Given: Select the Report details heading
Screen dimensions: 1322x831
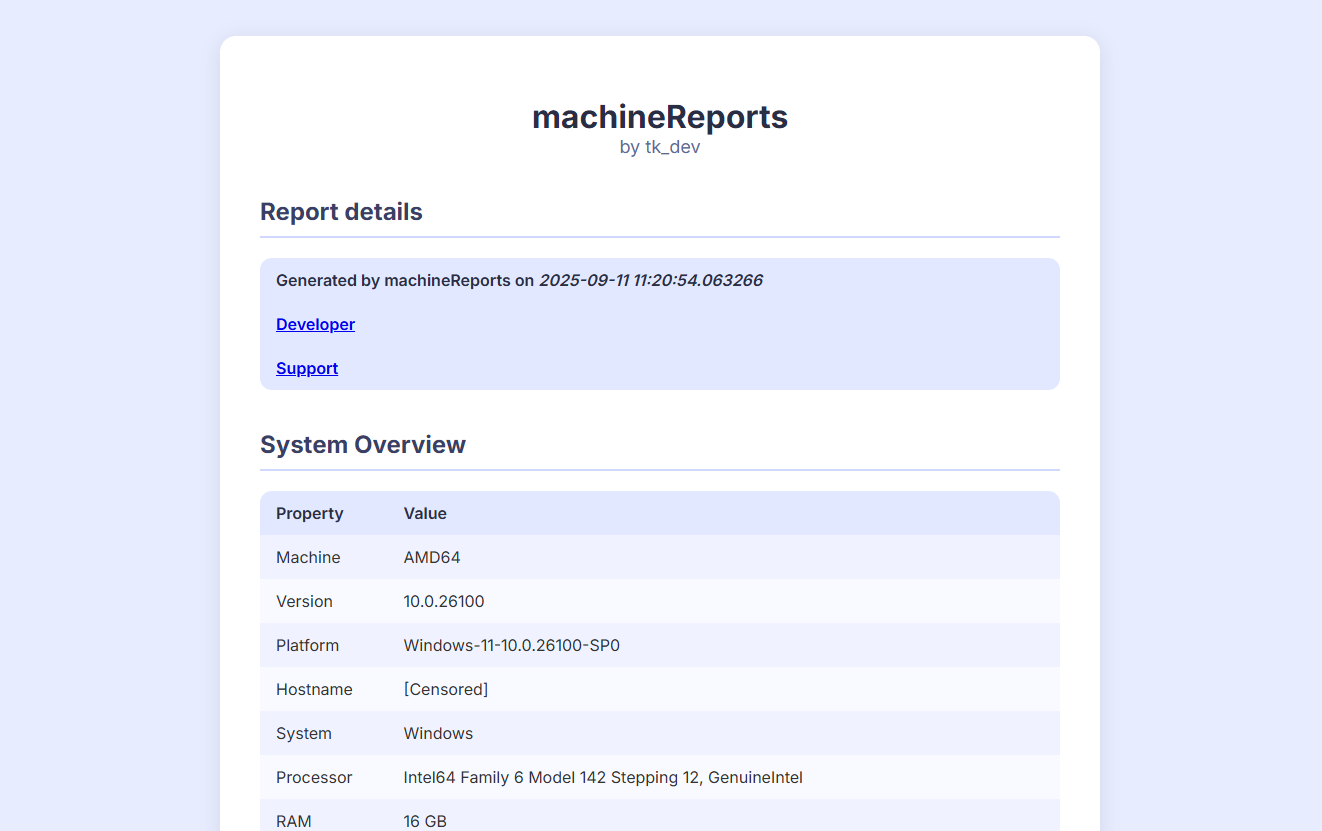Looking at the screenshot, I should [341, 211].
